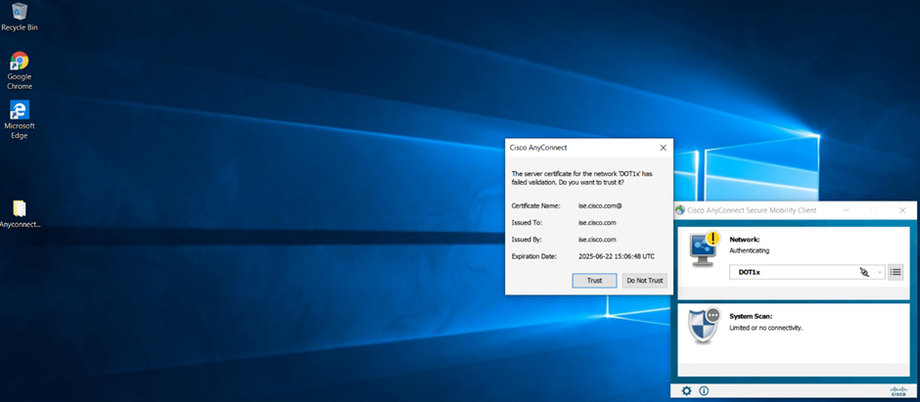Click the 'Cisco AnyConnect' dialog title
The image size is (920, 402).
coord(539,148)
